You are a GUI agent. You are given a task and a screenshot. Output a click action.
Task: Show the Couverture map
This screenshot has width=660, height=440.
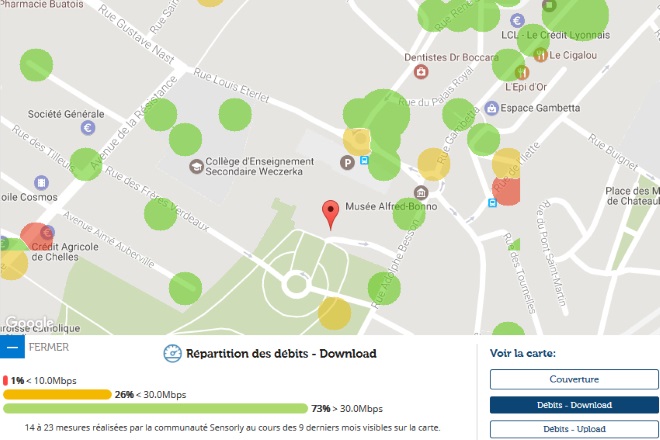[574, 379]
